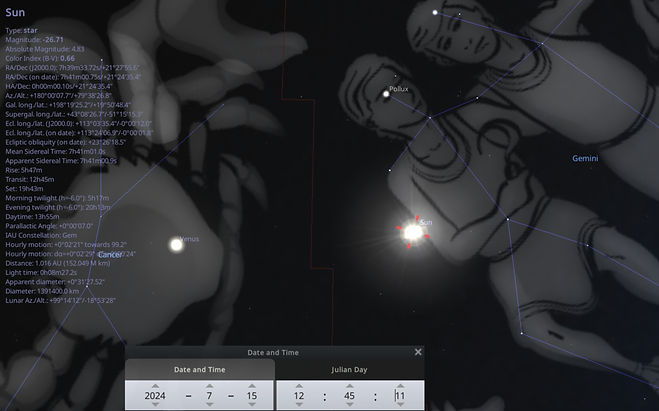659x411 pixels.
Task: Increase the month with the up arrow
Action: click(x=209, y=386)
